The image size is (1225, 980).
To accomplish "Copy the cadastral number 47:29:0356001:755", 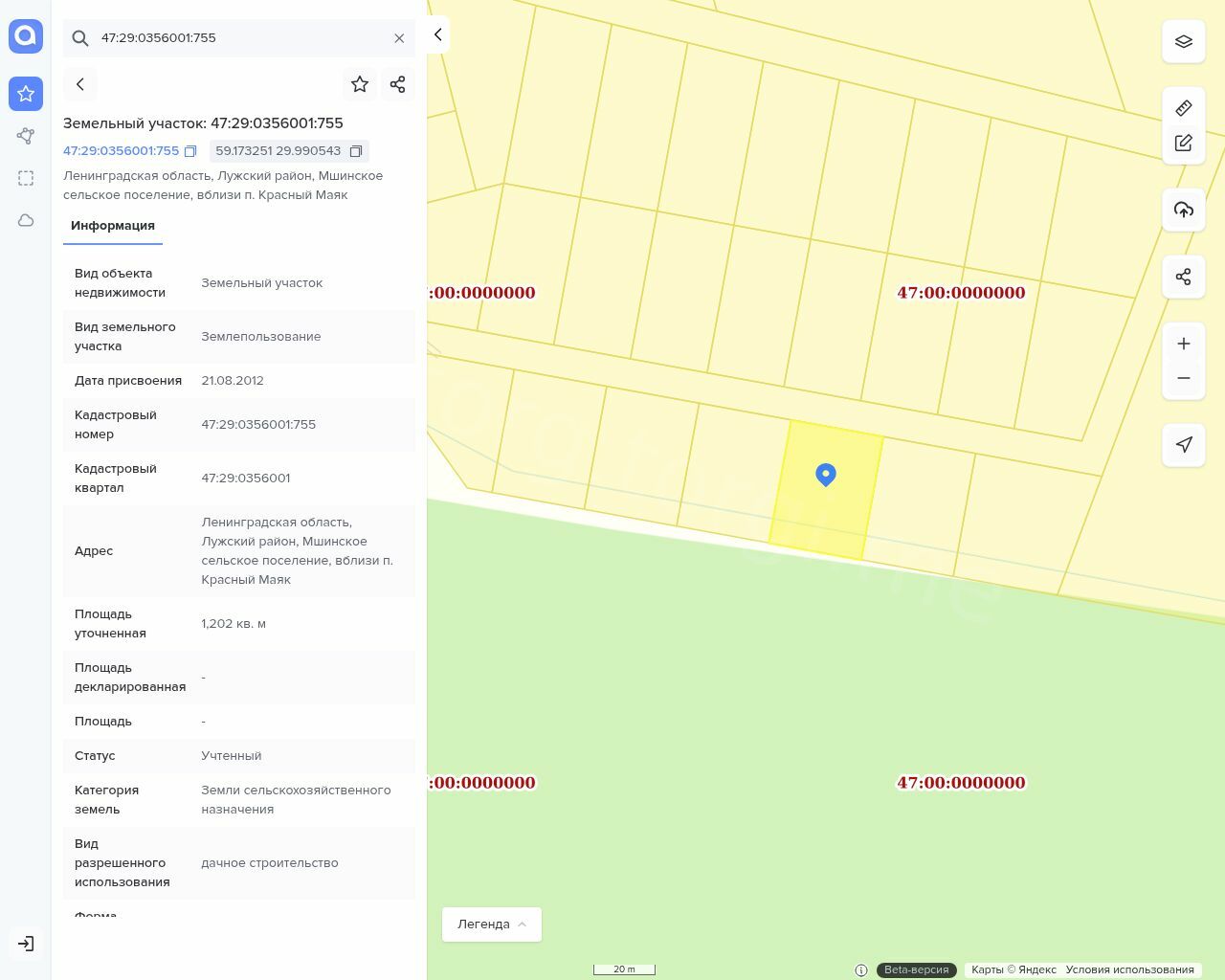I will [x=190, y=151].
